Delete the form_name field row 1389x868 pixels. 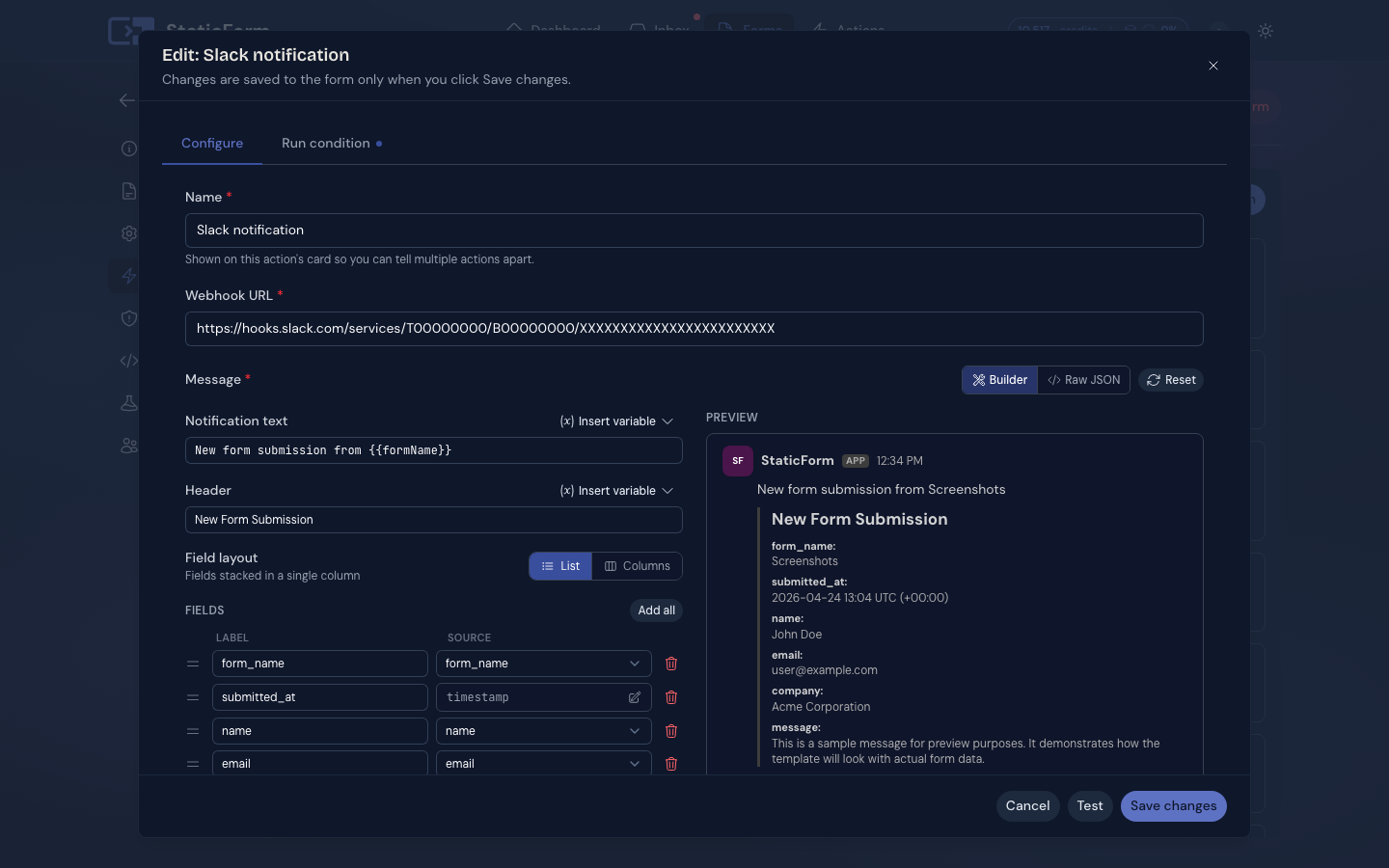coord(671,664)
